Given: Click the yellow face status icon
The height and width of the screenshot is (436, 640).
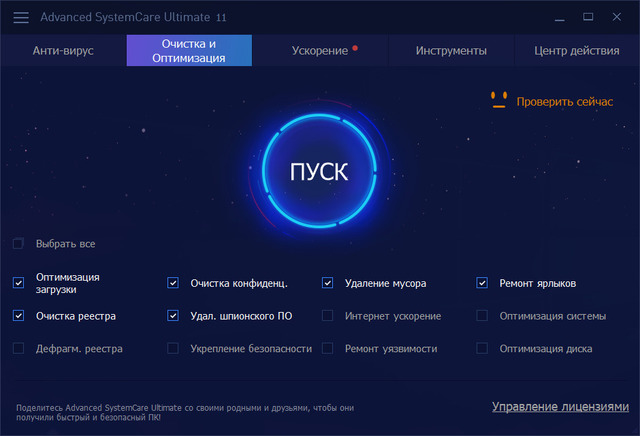Looking at the screenshot, I should (x=499, y=100).
